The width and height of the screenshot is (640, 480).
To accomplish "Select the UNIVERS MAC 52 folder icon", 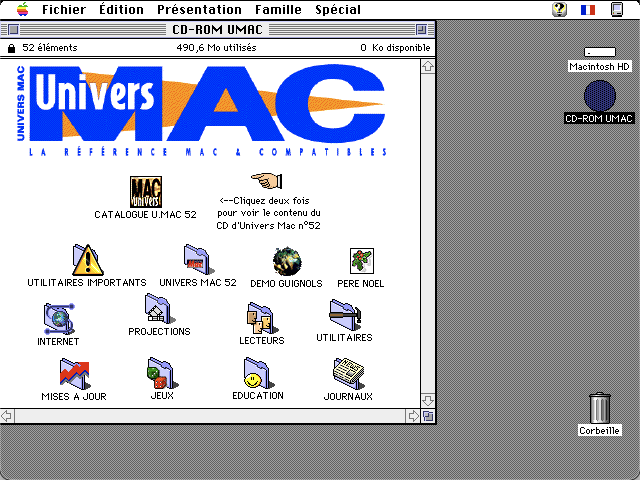I will click(x=198, y=260).
